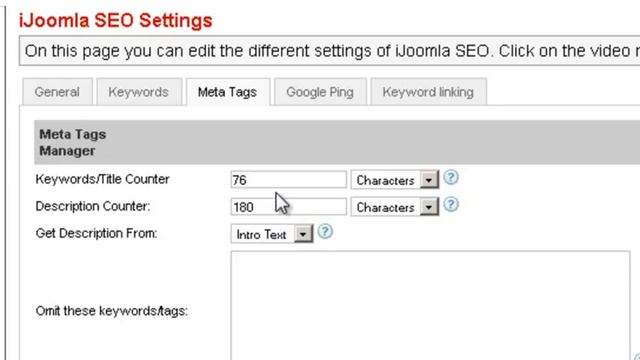Switch to the Keywords tab
This screenshot has width=640, height=360.
pos(139,92)
